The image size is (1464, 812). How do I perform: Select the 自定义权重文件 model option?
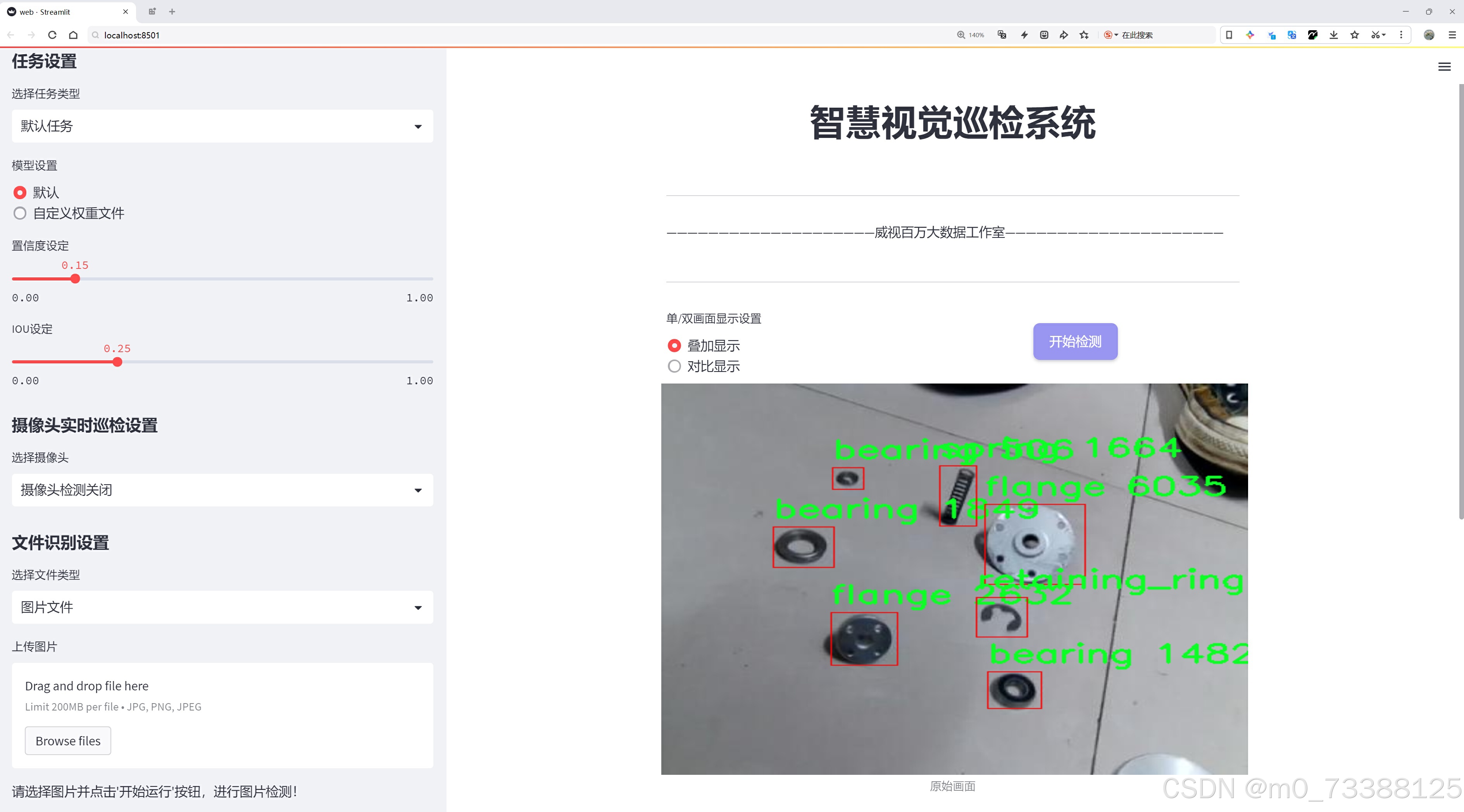tap(20, 213)
